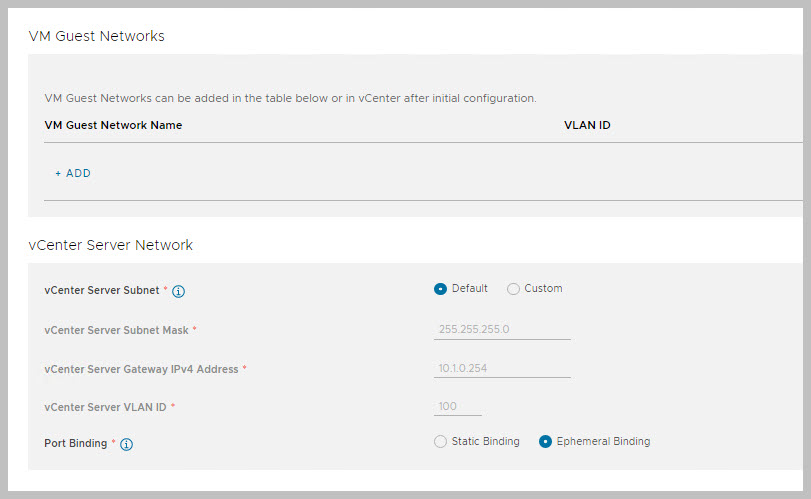Click the vCenter Server Subnet Mask label

(x=116, y=330)
